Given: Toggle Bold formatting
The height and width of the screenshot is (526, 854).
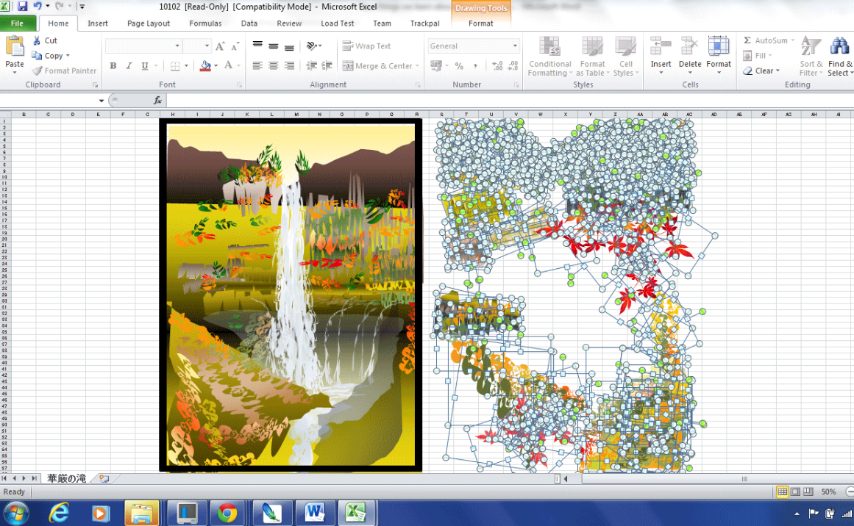Looking at the screenshot, I should [x=113, y=66].
